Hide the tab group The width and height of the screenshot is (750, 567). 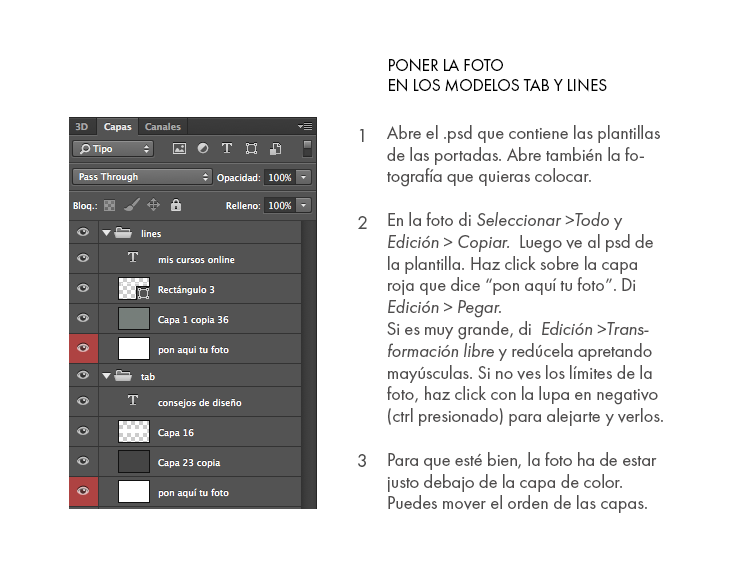tap(83, 375)
